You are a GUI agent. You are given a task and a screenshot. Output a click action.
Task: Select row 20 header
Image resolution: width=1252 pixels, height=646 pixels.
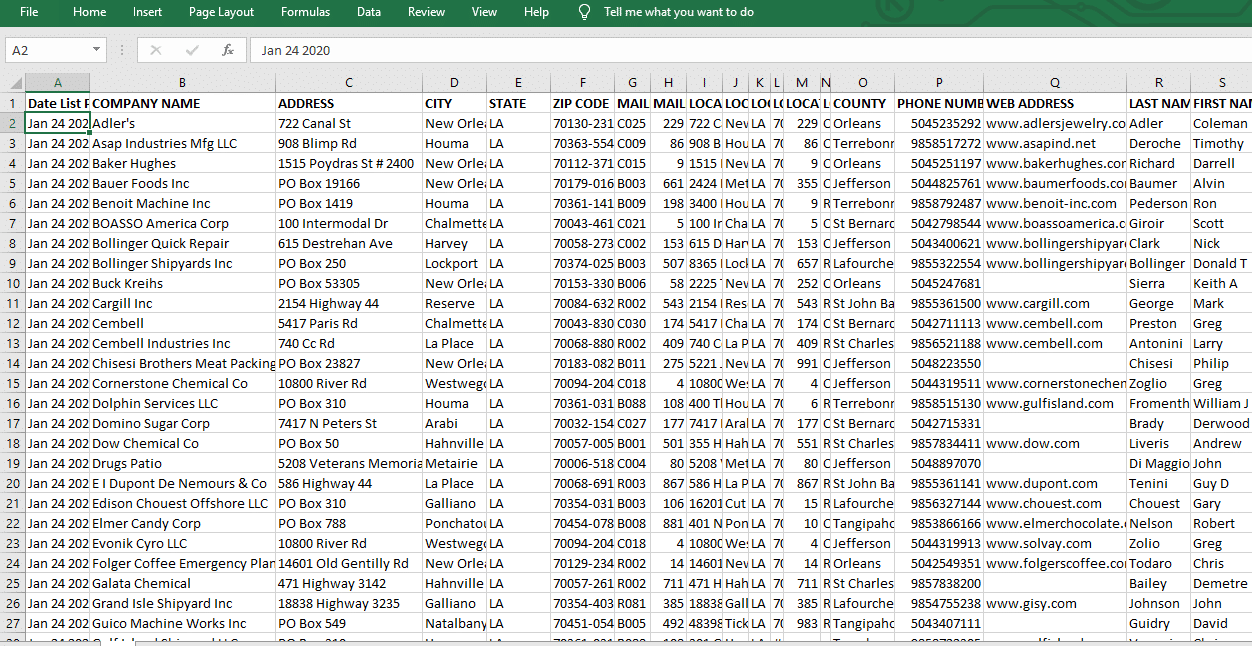[x=13, y=483]
